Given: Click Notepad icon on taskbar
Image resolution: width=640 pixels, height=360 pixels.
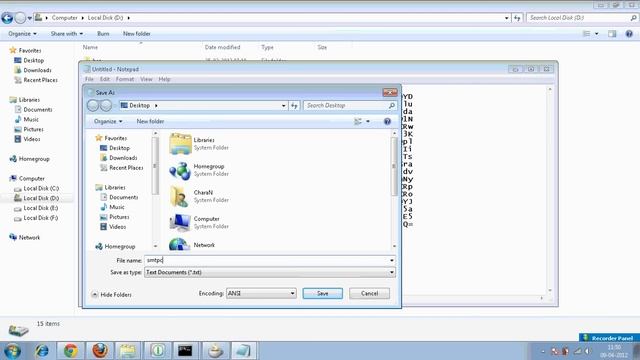Looking at the screenshot, I should tap(243, 351).
